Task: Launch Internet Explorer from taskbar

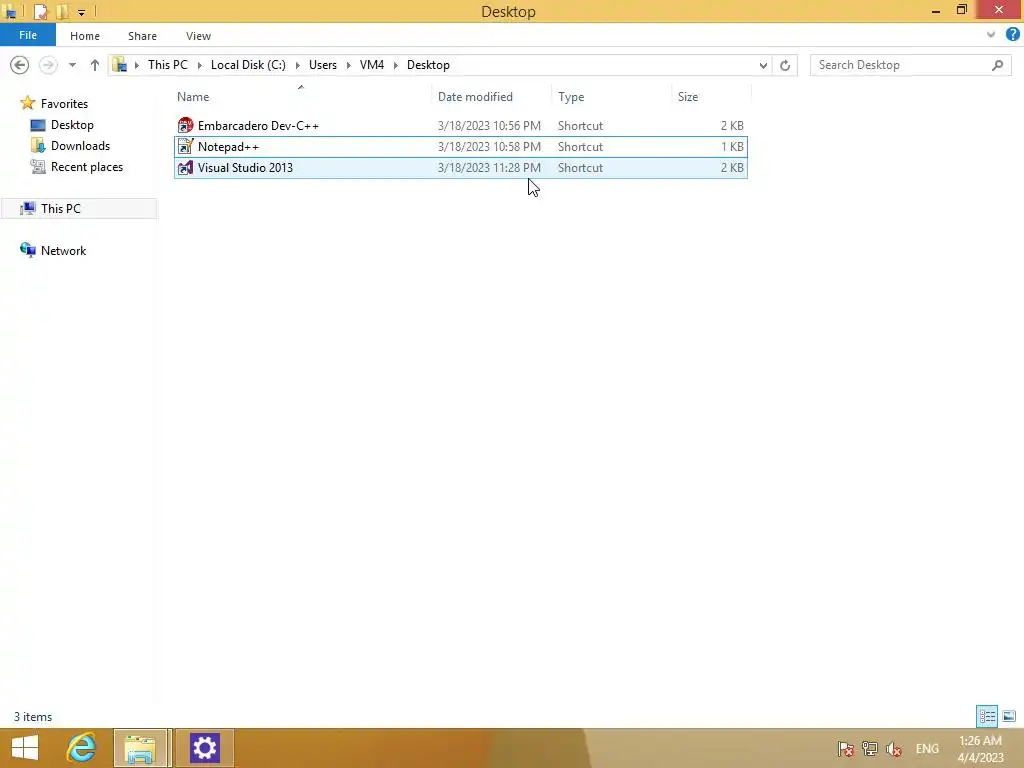Action: point(82,748)
